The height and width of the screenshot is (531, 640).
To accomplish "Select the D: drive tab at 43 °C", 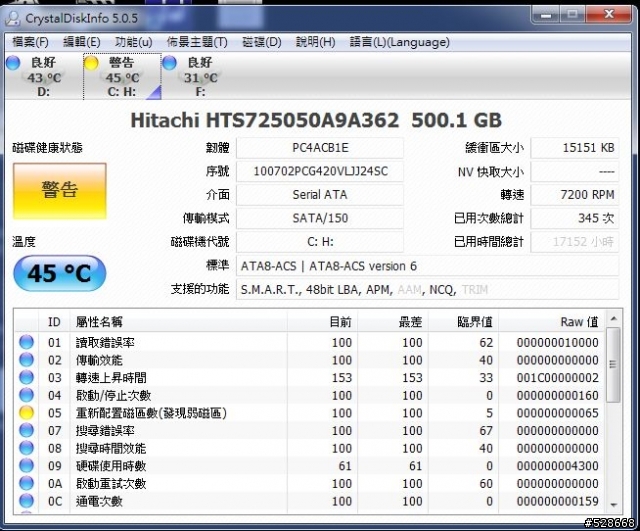I will (44, 76).
